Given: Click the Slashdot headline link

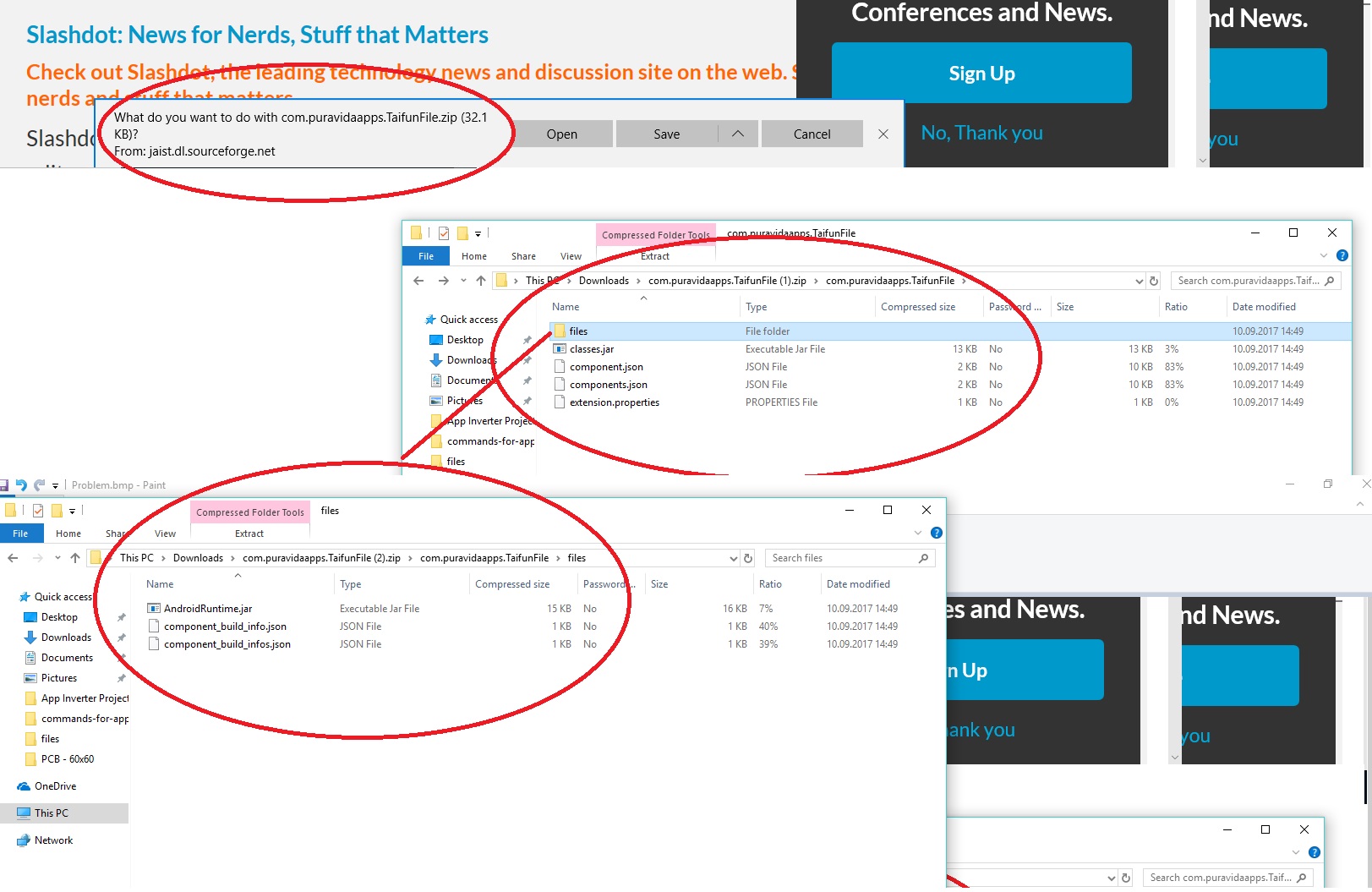Looking at the screenshot, I should click(257, 35).
